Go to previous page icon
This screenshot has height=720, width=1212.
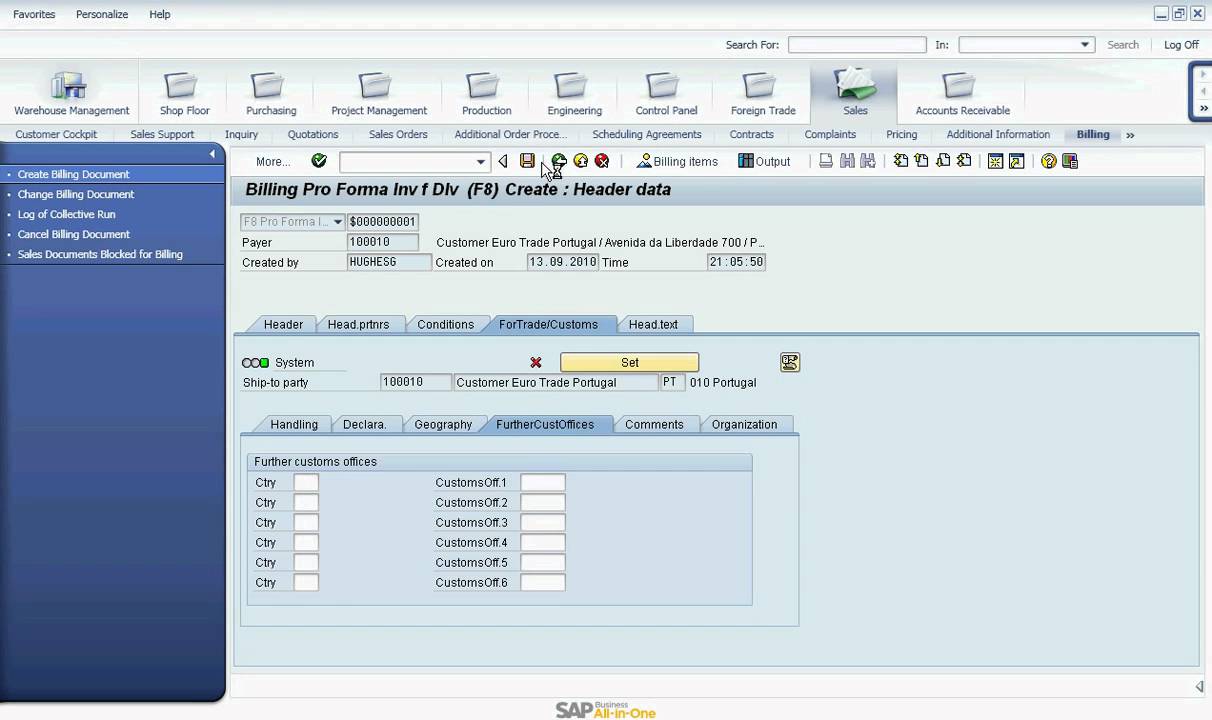click(x=922, y=161)
